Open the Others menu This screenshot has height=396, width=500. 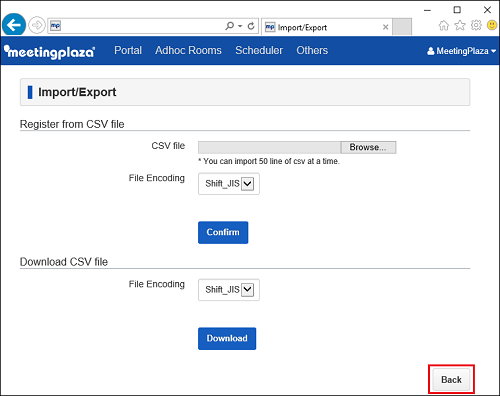click(x=312, y=50)
